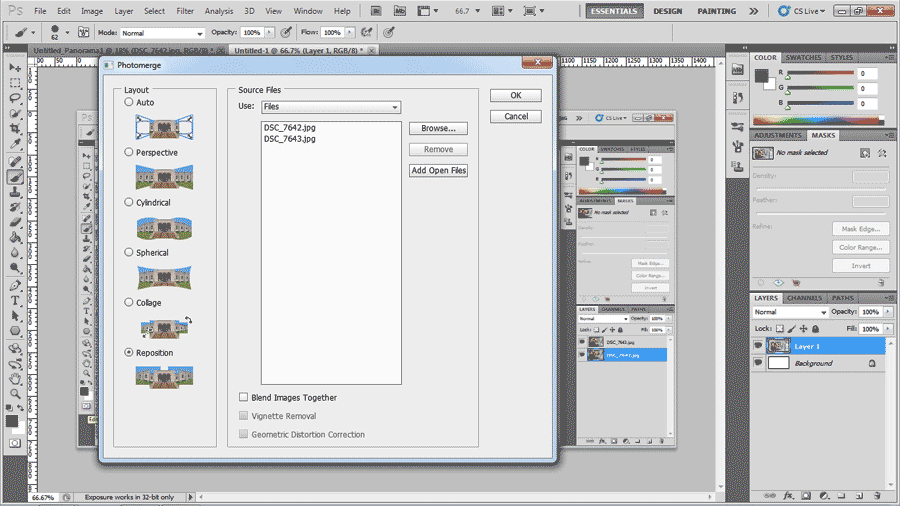This screenshot has height=506, width=900.
Task: Expand more workspaces double-arrow
Action: [x=754, y=11]
